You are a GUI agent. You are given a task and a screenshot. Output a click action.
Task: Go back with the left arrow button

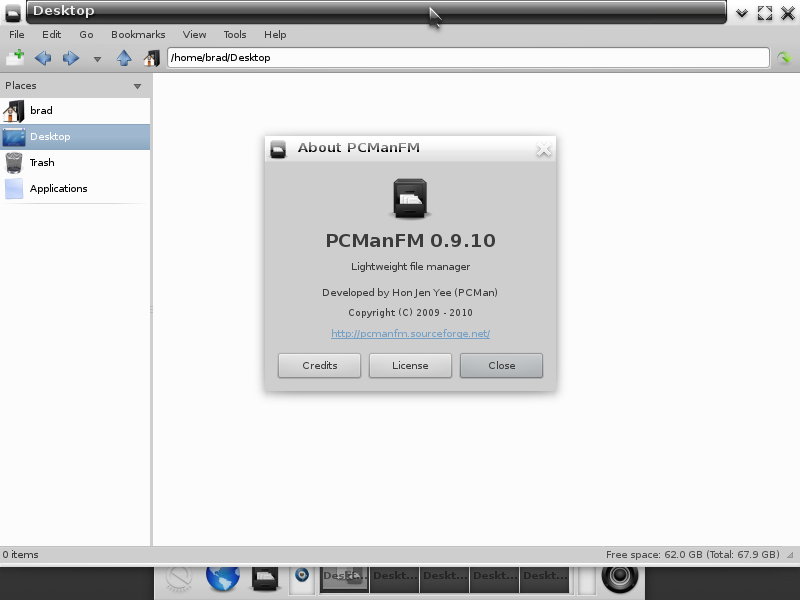43,58
